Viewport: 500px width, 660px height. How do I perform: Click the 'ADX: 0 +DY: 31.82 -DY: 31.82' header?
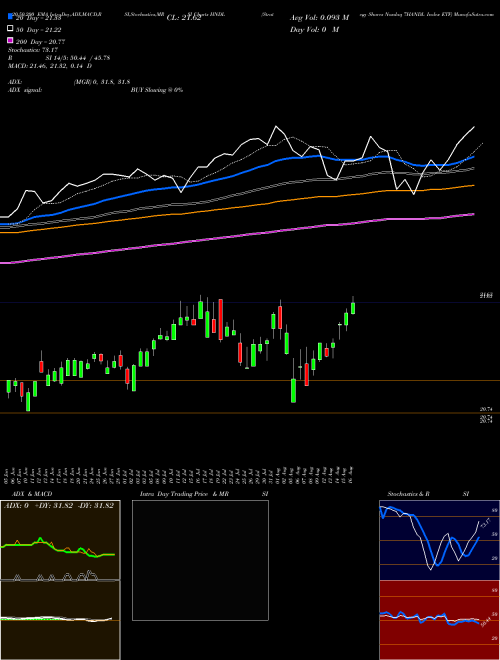[59, 506]
